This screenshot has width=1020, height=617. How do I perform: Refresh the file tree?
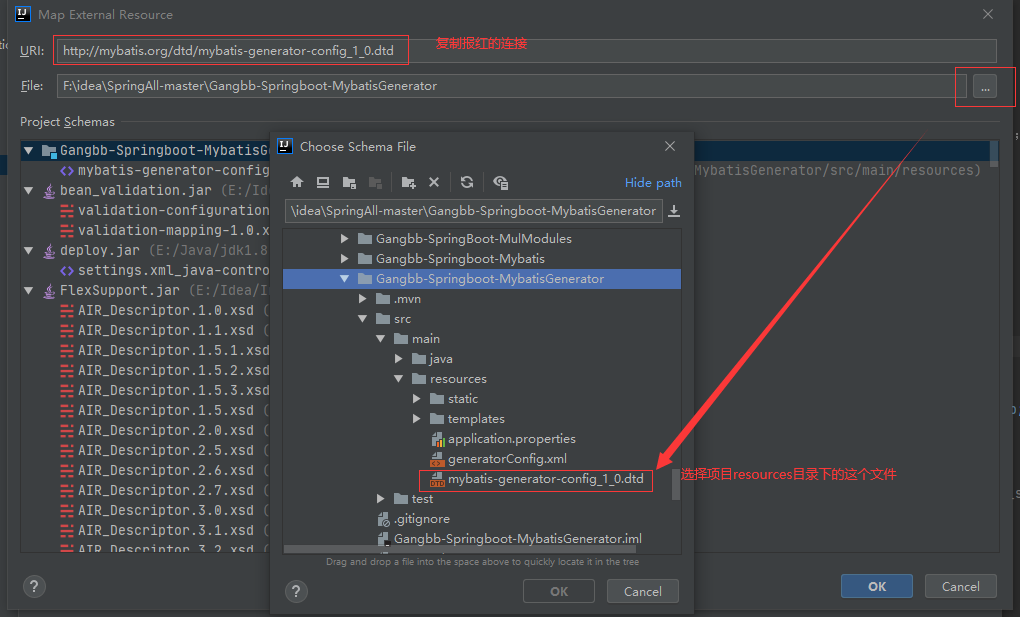click(466, 182)
